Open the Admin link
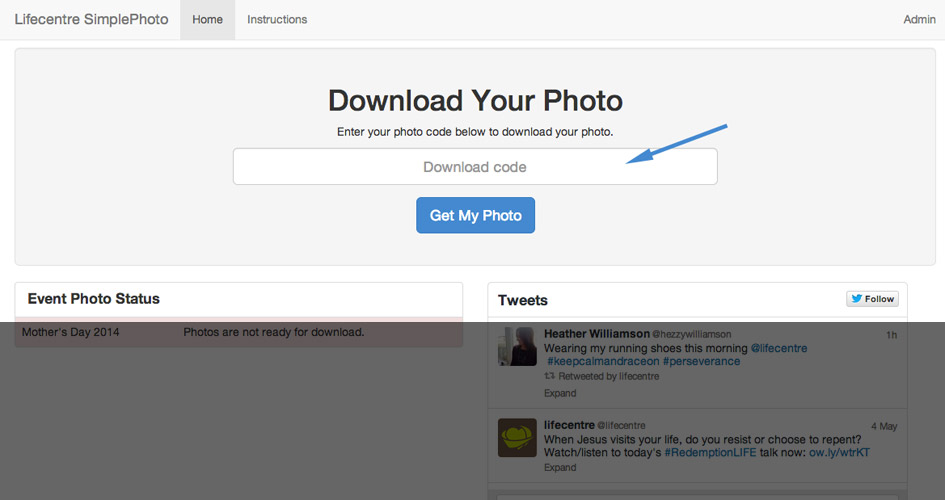Screen dimensions: 945x500 pyautogui.click(x=919, y=20)
